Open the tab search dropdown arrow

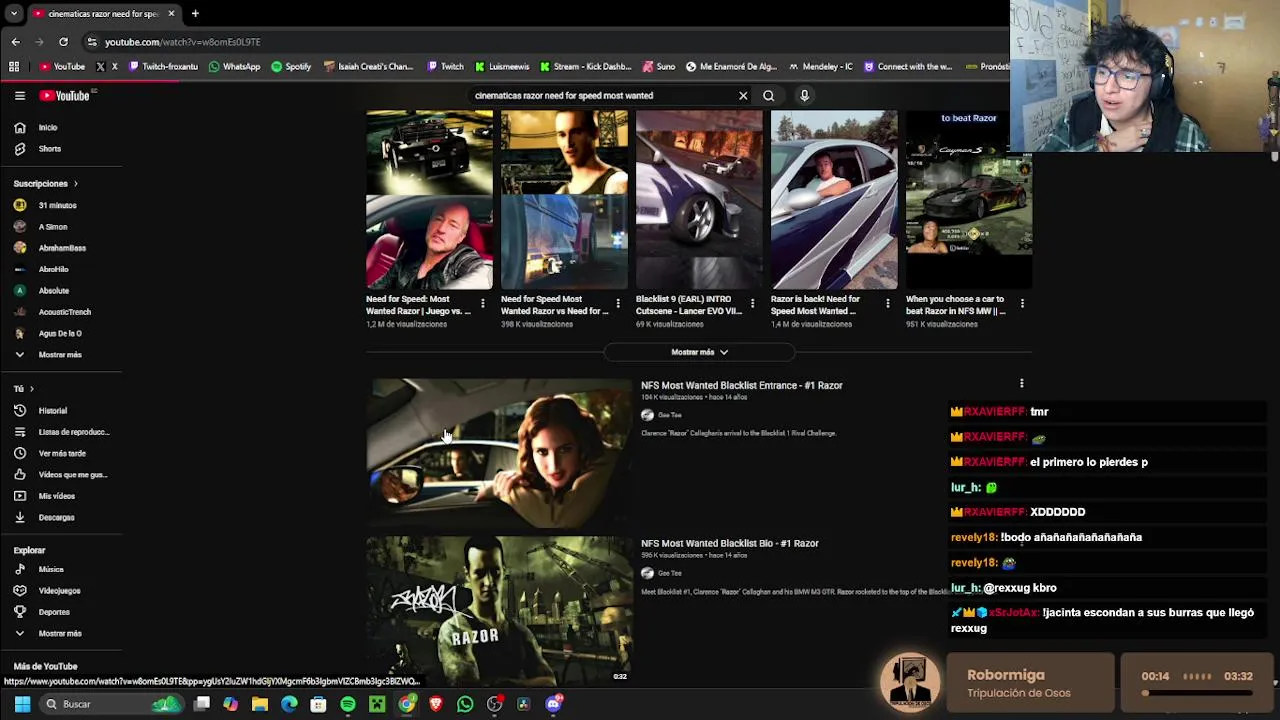(13, 14)
